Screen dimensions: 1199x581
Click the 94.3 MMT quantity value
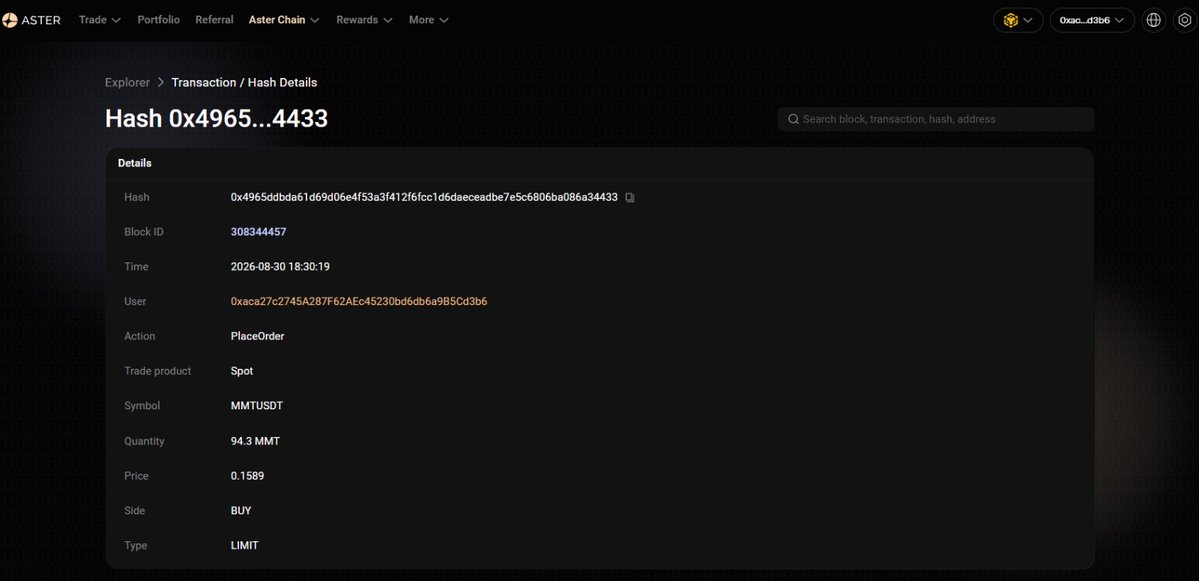coord(255,441)
